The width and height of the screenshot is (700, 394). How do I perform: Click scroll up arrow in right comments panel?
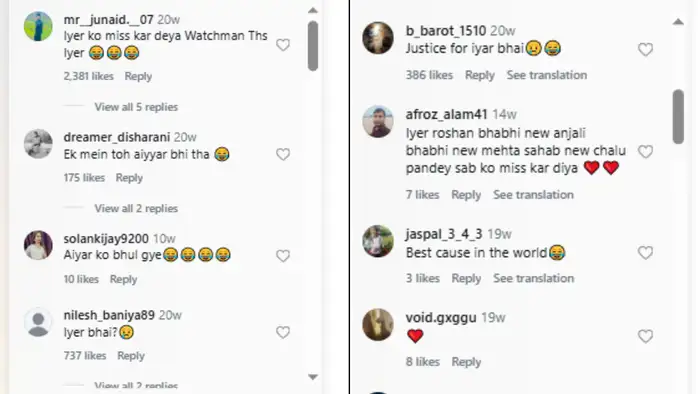[678, 21]
